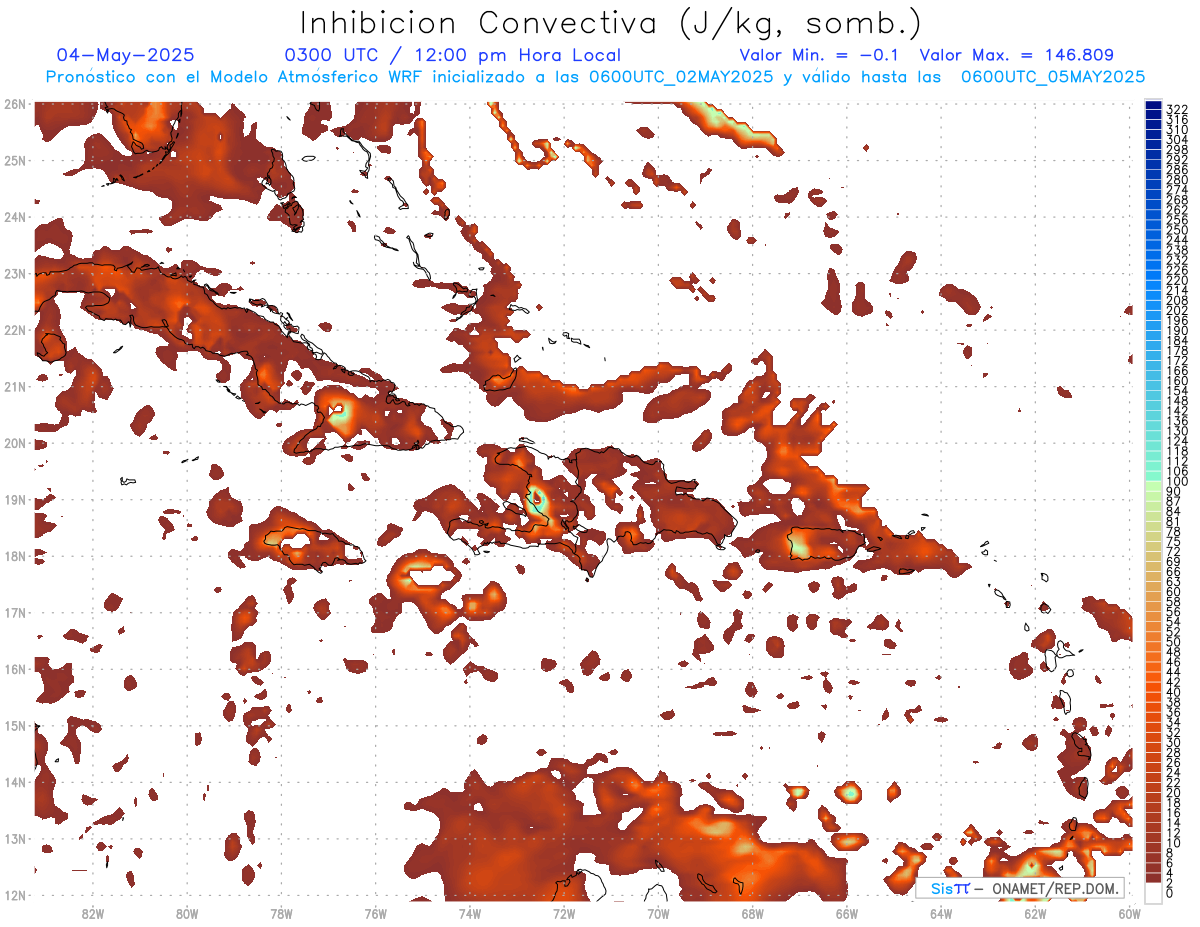Click the 322 value on the color scale
The image size is (1200, 927).
(1177, 109)
